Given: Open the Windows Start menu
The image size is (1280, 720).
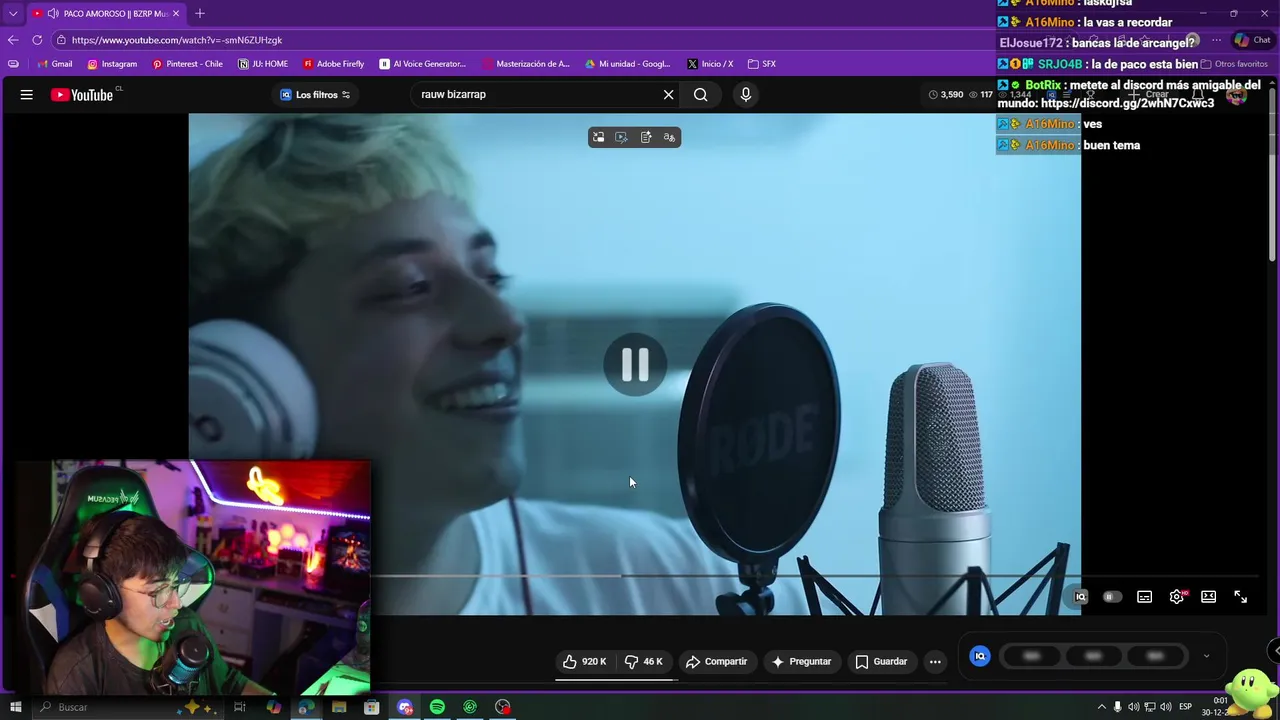Looking at the screenshot, I should click(15, 707).
